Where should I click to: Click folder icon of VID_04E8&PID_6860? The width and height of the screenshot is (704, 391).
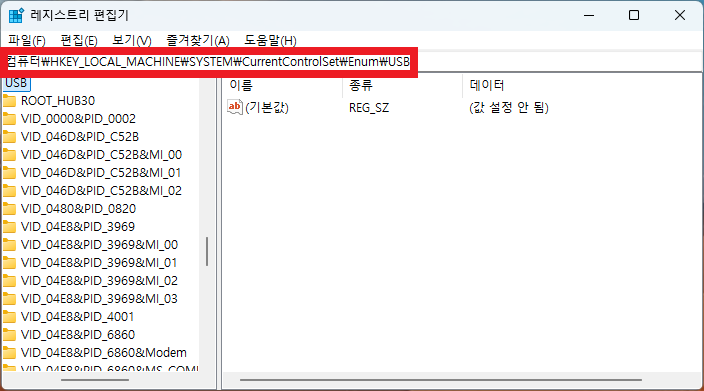pyautogui.click(x=9, y=334)
